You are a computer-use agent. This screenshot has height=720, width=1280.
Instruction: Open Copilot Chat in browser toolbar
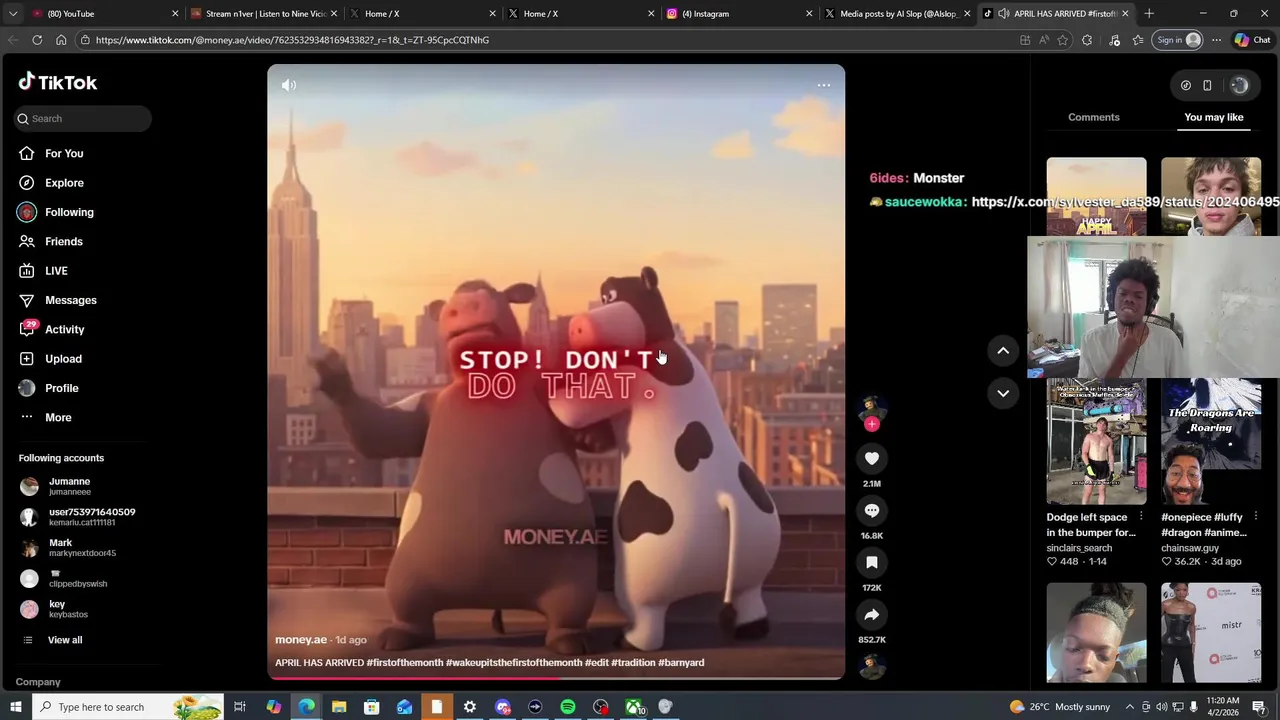(x=1252, y=40)
